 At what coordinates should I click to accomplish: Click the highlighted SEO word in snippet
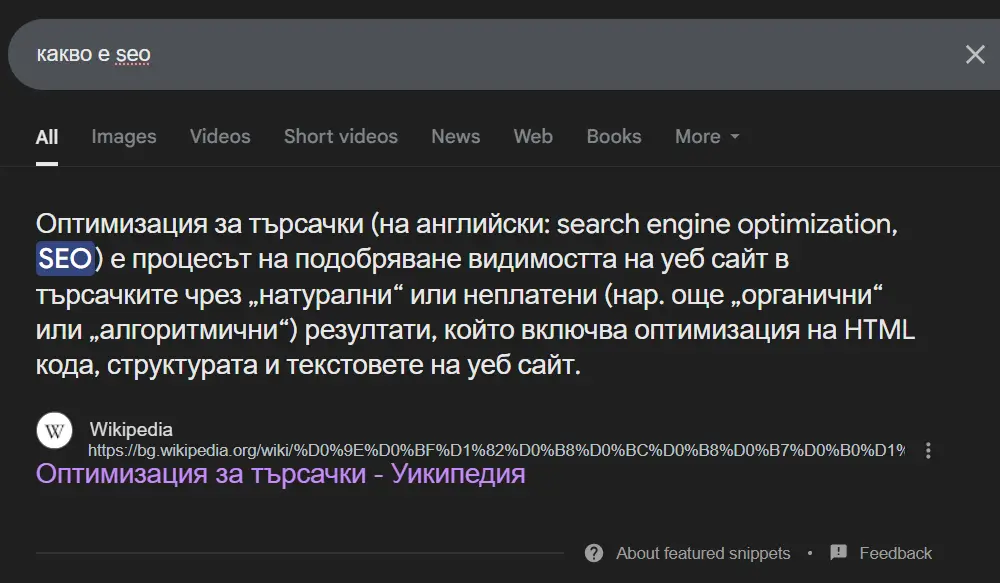(x=65, y=258)
